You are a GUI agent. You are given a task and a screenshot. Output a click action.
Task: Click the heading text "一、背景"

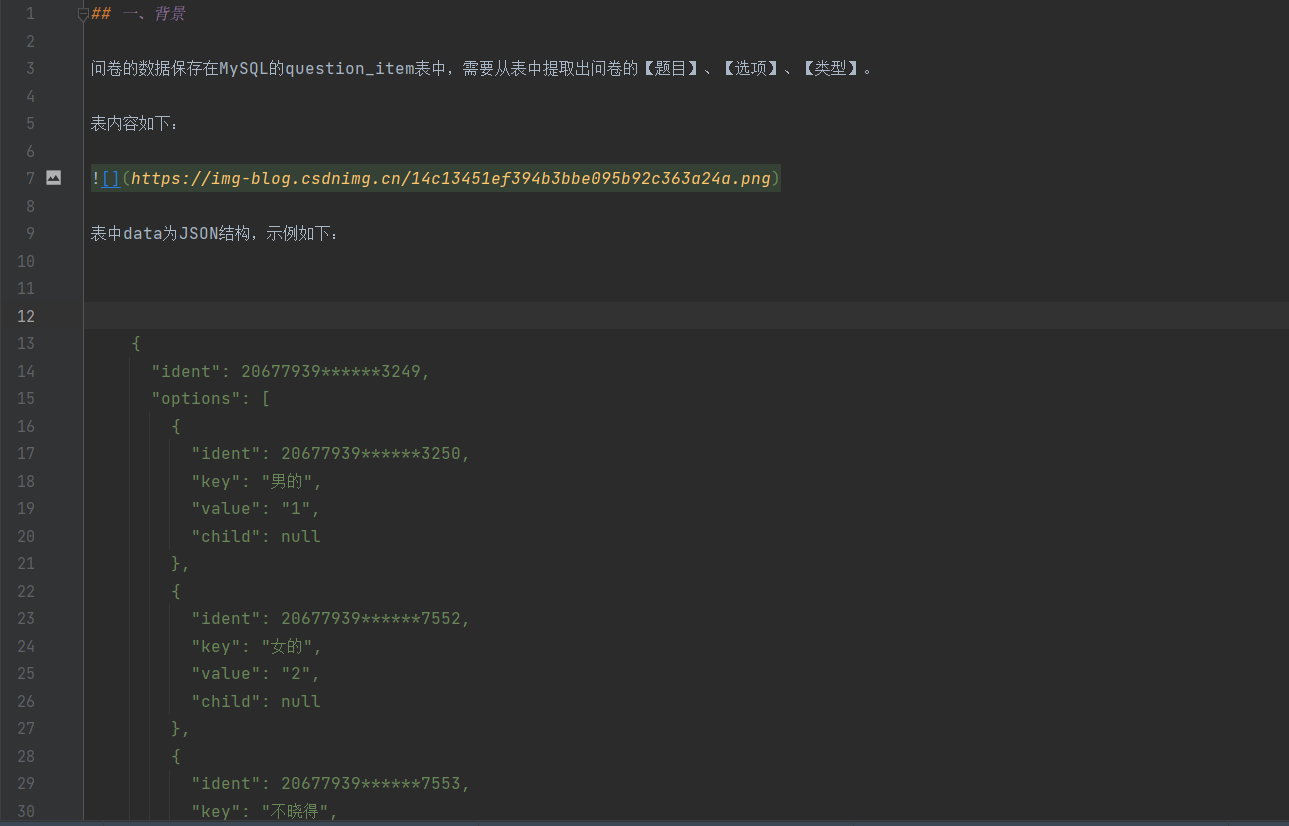click(154, 14)
